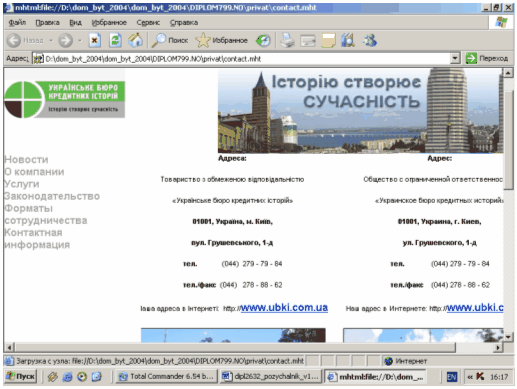Click the Messenger people icon in toolbar
This screenshot has width=517, height=389.
click(370, 40)
